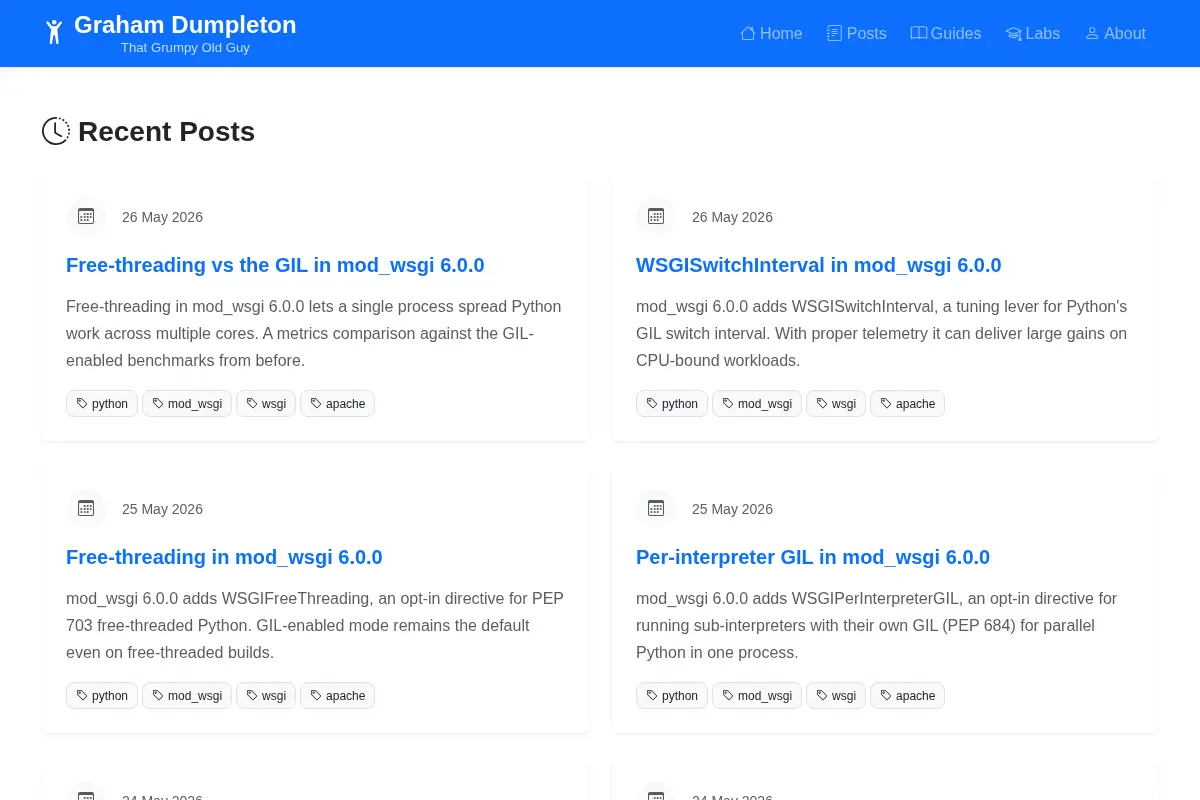Select apache tag on WSGISwitchInterval card
The width and height of the screenshot is (1200, 800).
click(x=907, y=403)
